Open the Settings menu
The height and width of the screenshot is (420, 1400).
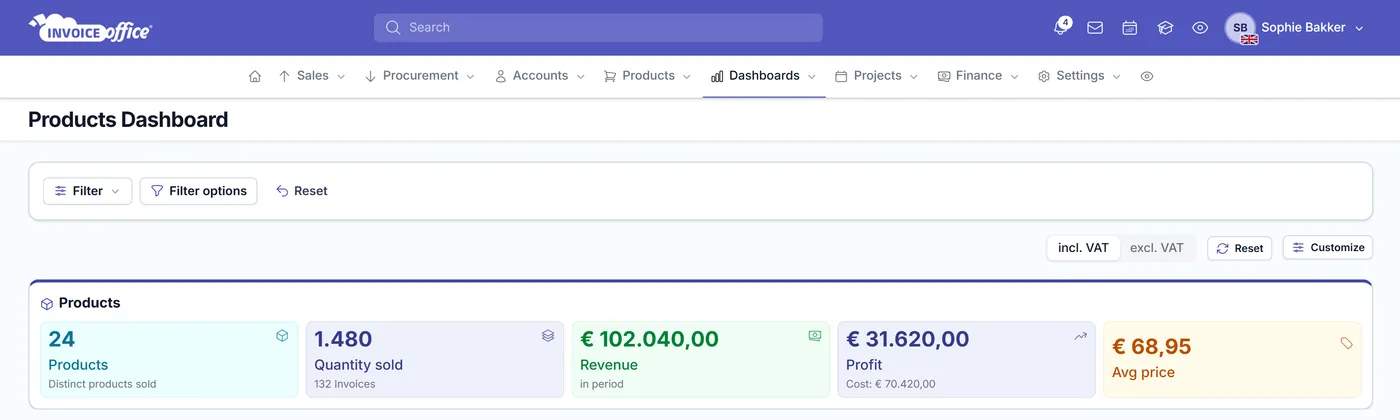coord(1080,76)
